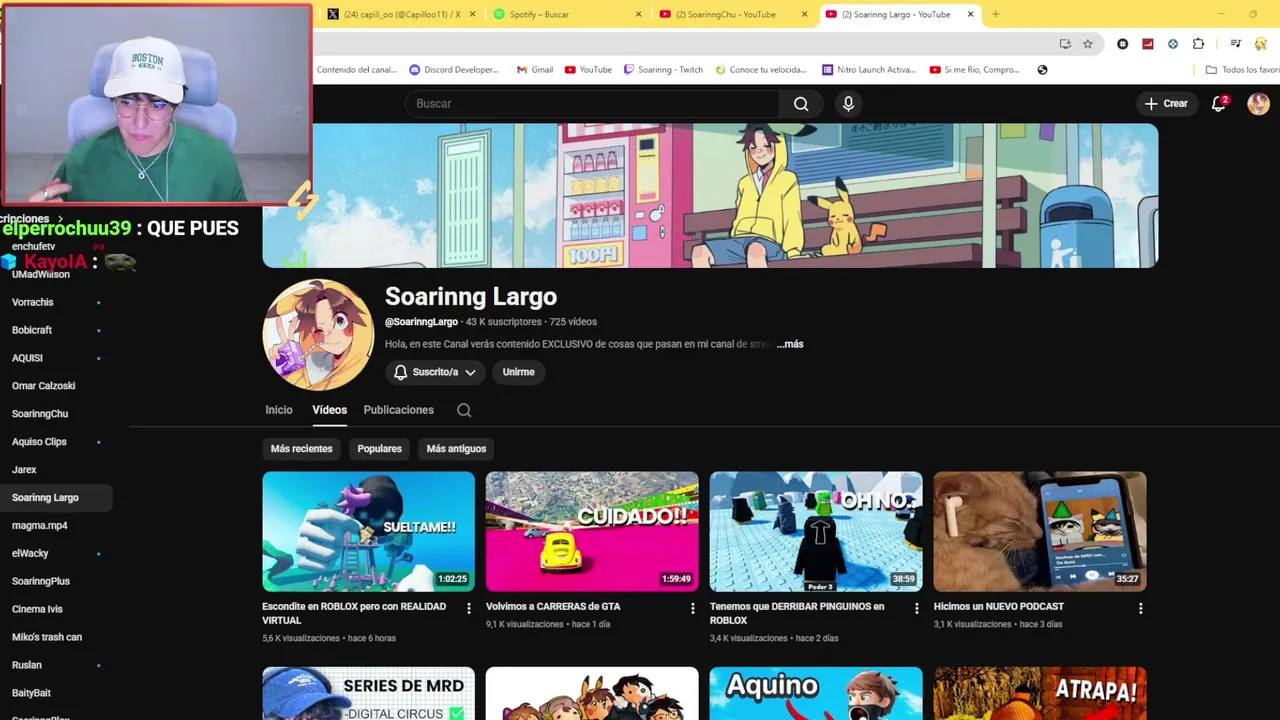Sort videos by Más recientes

(301, 449)
